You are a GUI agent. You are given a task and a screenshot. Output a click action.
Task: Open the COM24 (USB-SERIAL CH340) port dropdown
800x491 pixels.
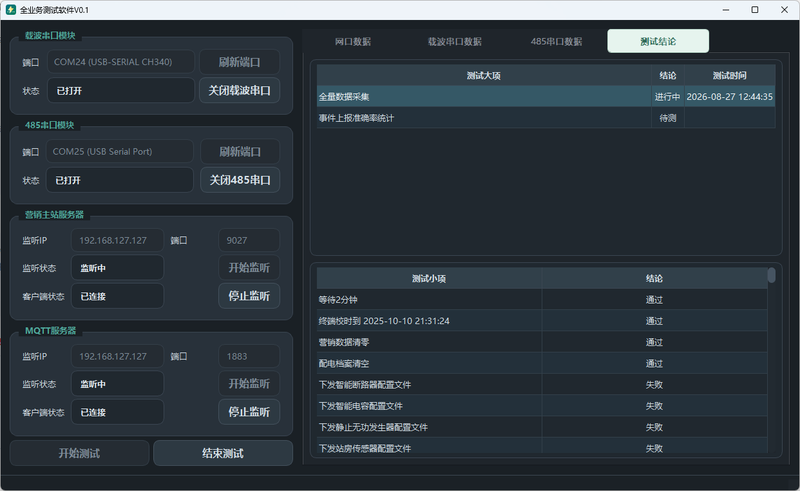[x=121, y=62]
